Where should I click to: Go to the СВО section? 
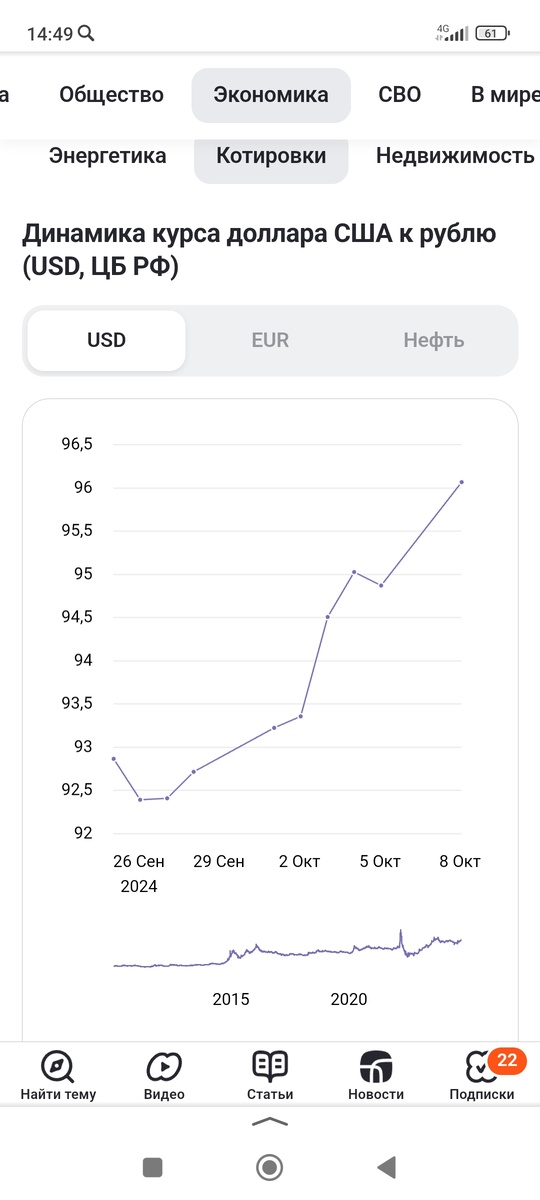pyautogui.click(x=400, y=95)
